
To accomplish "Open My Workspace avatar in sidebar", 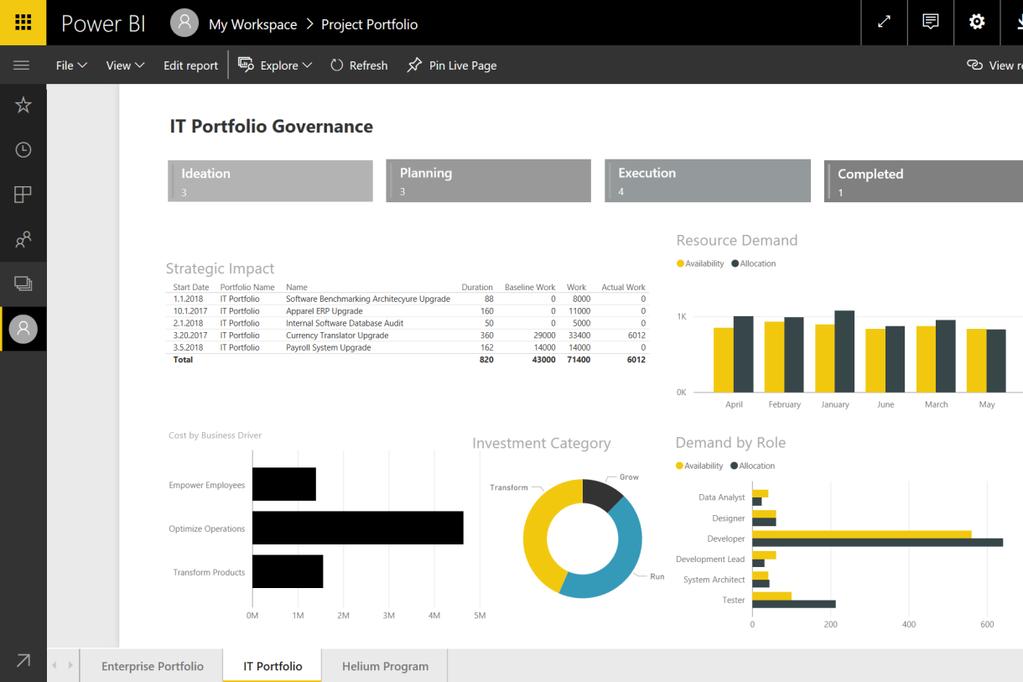I will (x=23, y=329).
